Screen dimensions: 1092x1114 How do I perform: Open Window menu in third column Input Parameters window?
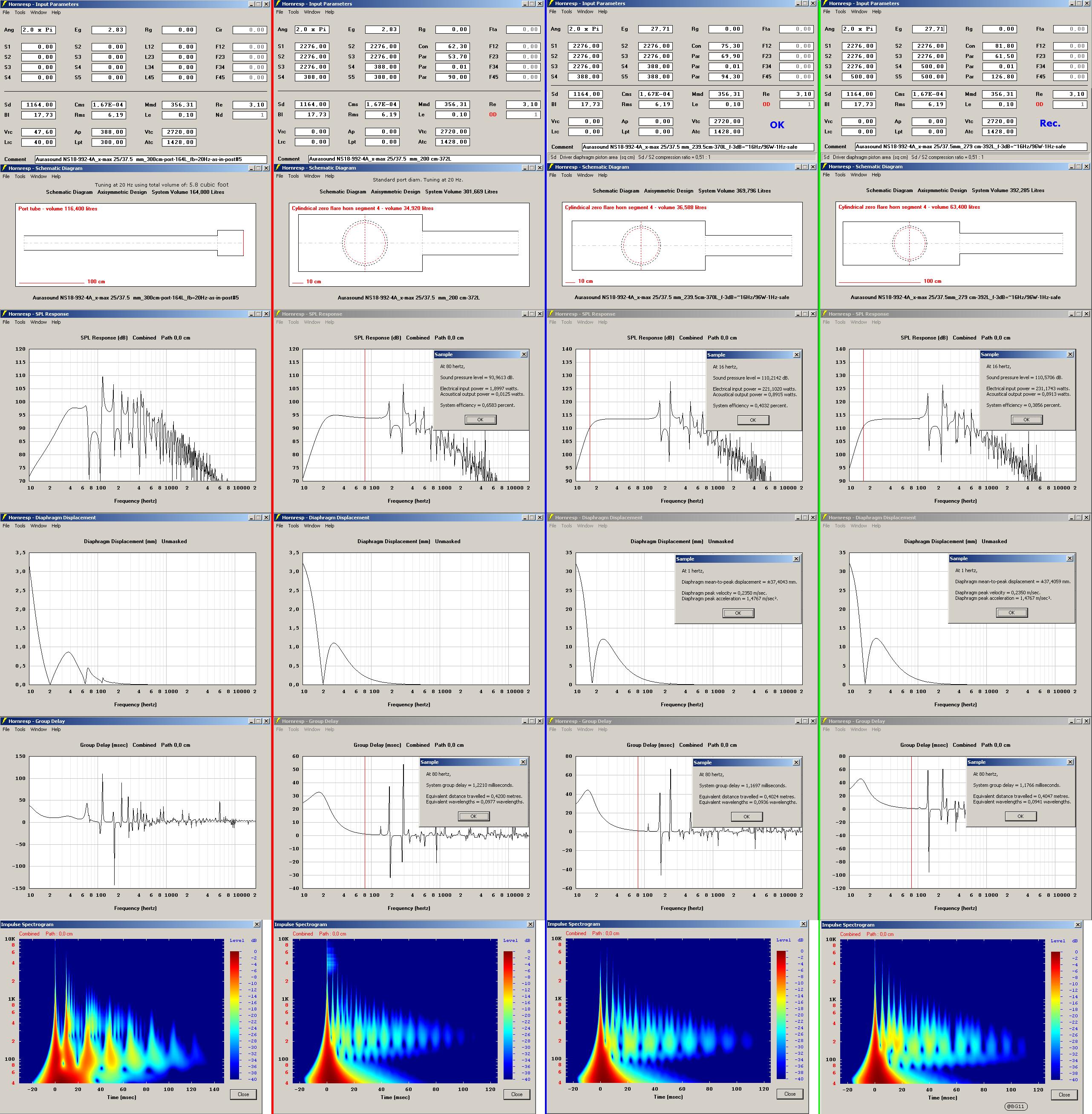click(x=585, y=12)
